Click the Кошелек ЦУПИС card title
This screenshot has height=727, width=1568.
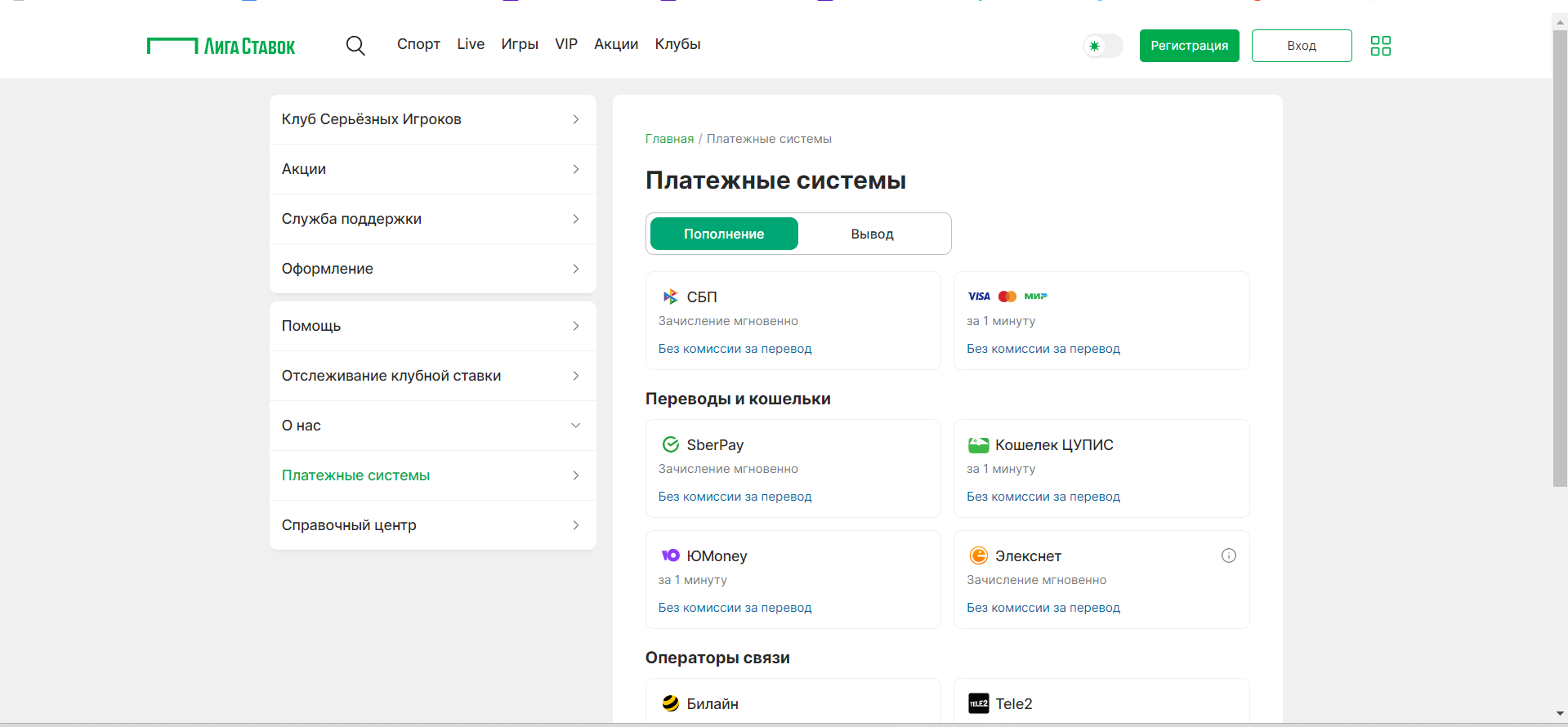1054,445
